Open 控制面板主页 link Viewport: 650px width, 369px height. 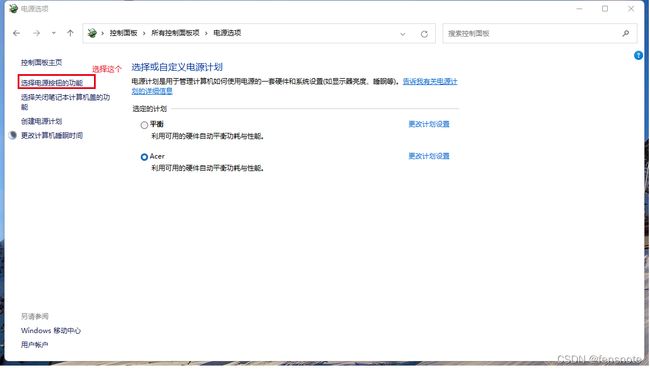tap(41, 63)
